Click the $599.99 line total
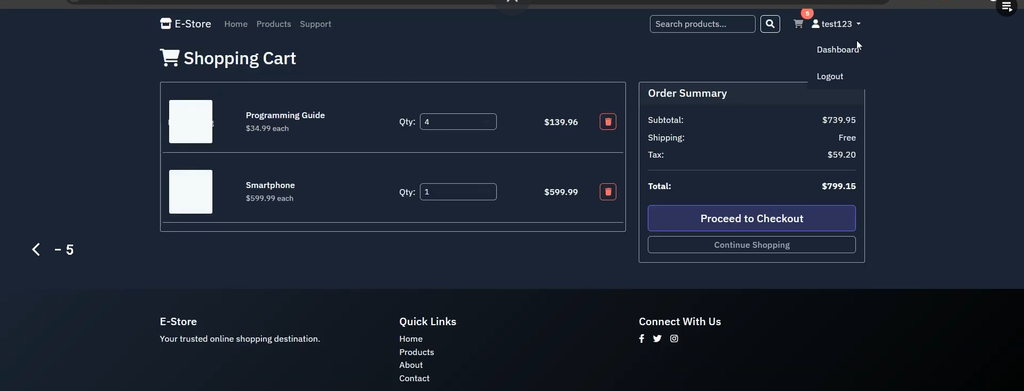The height and width of the screenshot is (391, 1024). tap(561, 192)
